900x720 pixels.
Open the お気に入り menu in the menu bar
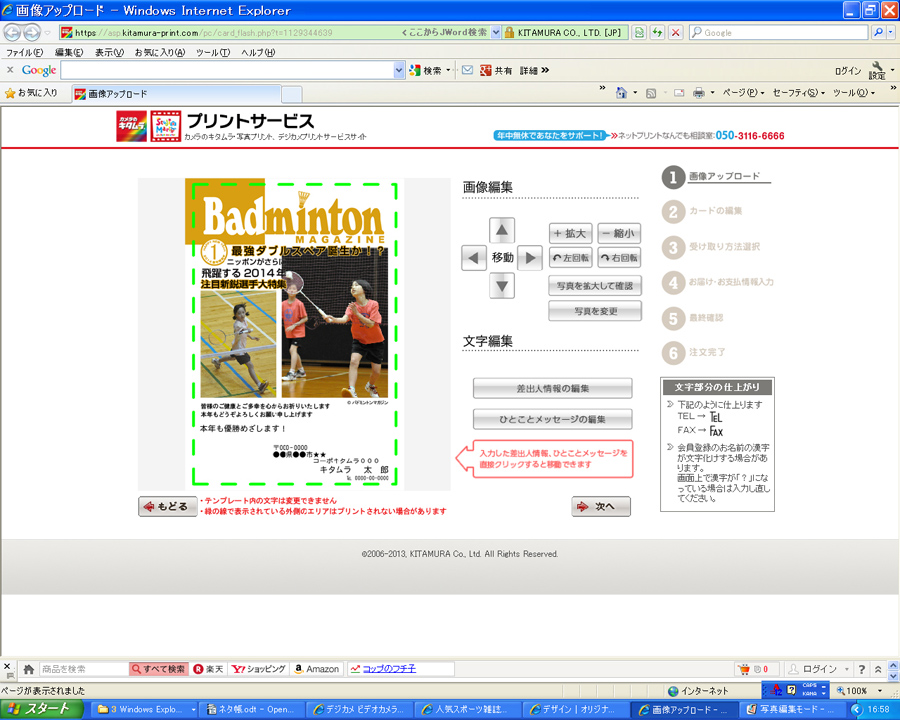(159, 52)
